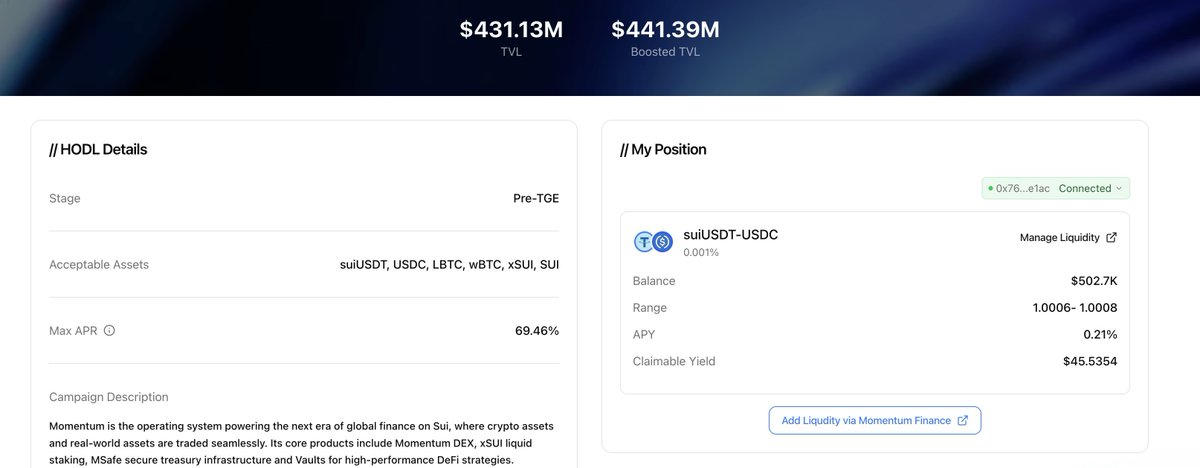The height and width of the screenshot is (468, 1200).
Task: Click the info icon beside Max APR
Action: pyautogui.click(x=110, y=331)
